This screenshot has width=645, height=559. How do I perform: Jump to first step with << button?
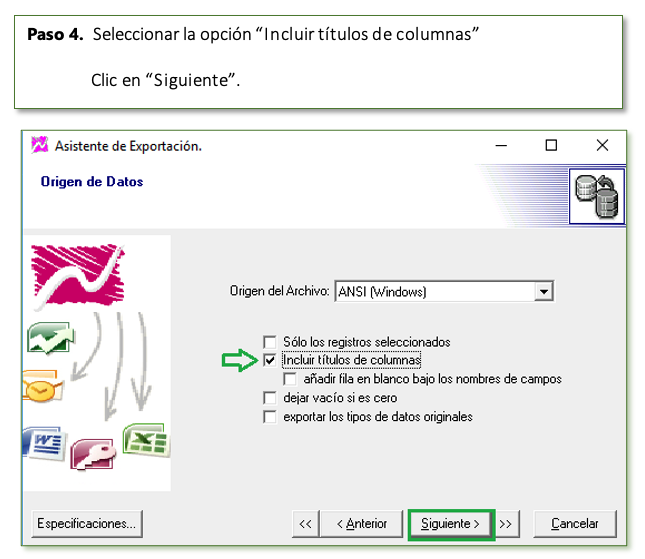[306, 524]
